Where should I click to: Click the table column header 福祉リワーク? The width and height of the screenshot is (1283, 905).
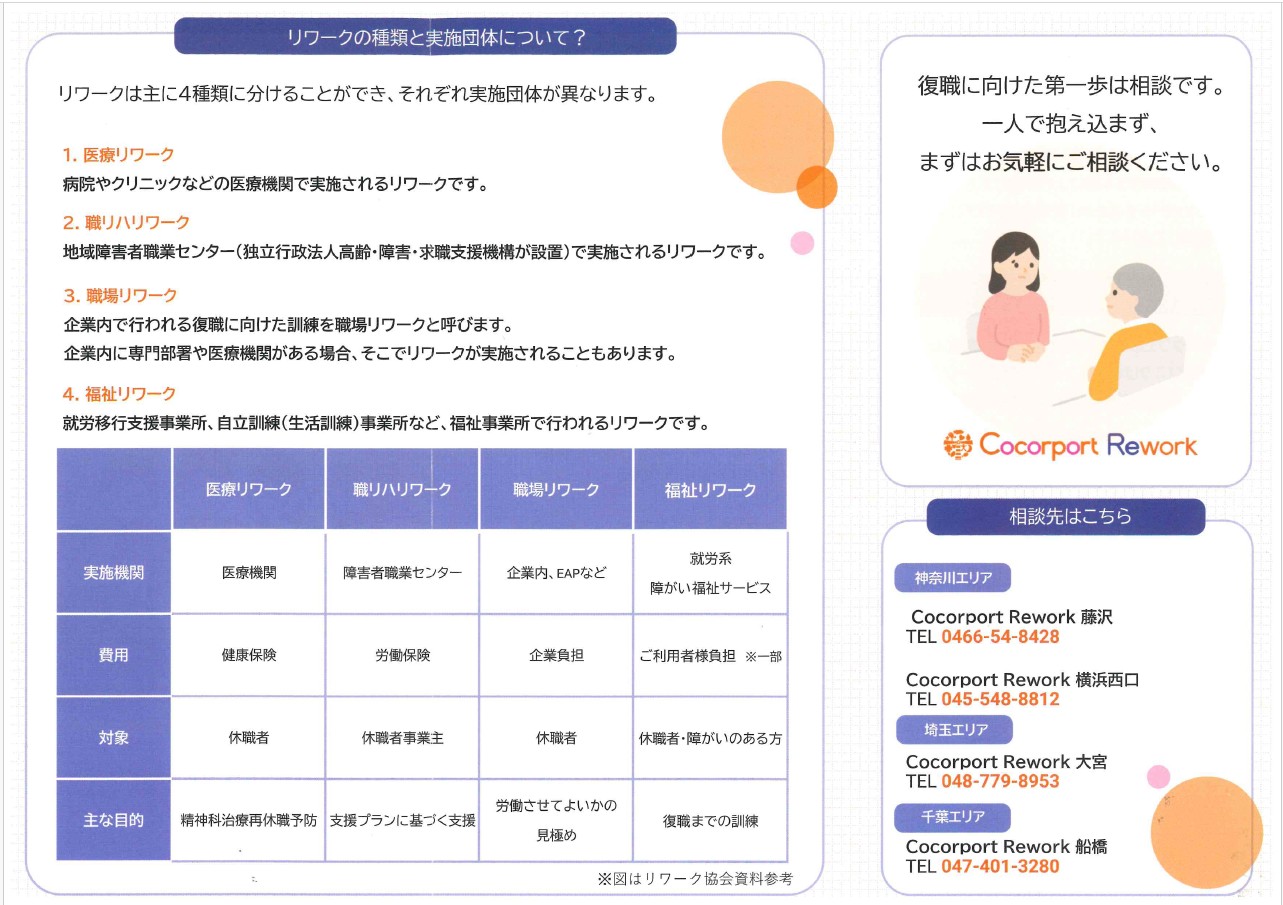coord(710,489)
